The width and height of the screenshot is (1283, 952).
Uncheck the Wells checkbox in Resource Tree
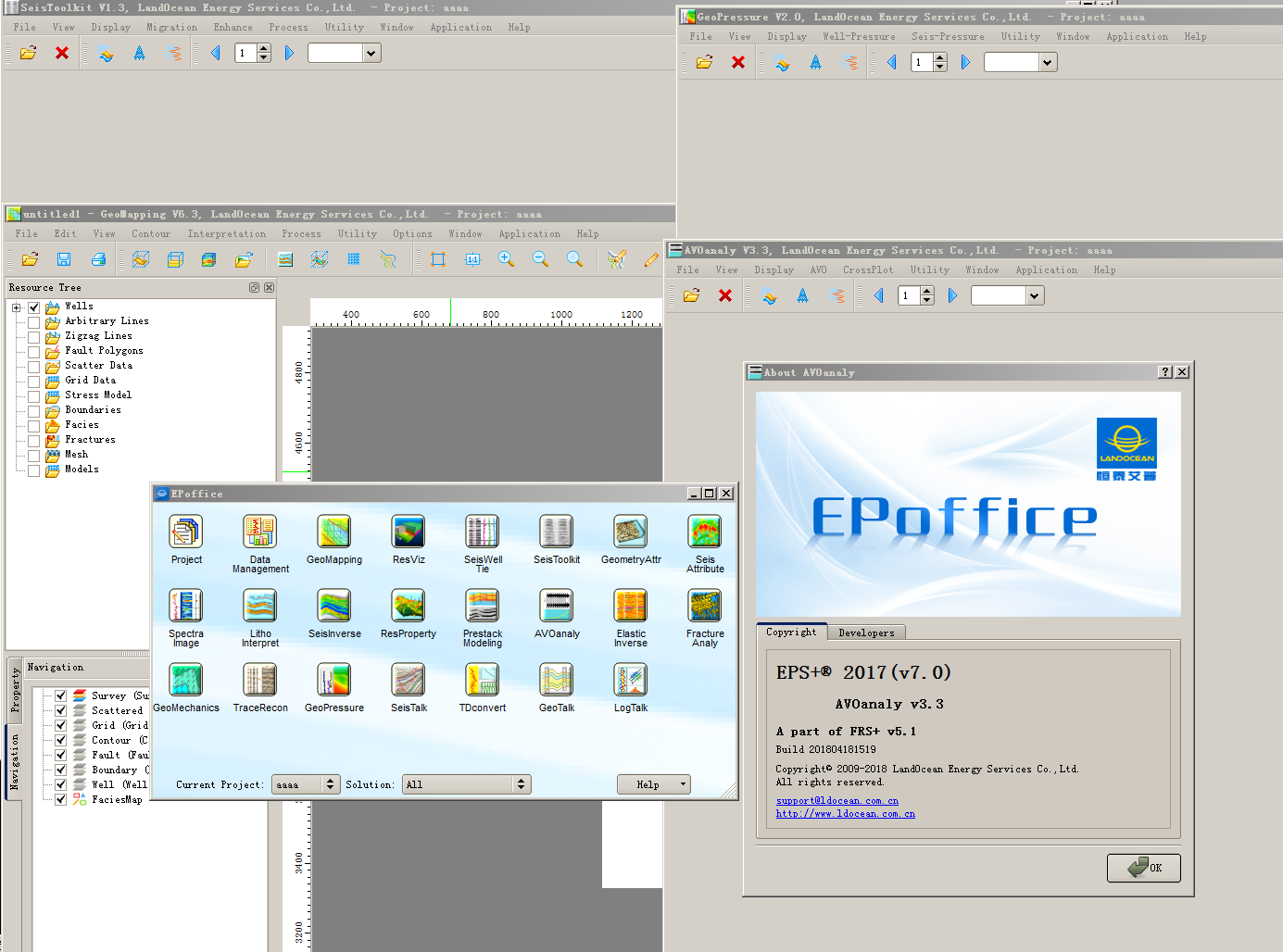34,307
